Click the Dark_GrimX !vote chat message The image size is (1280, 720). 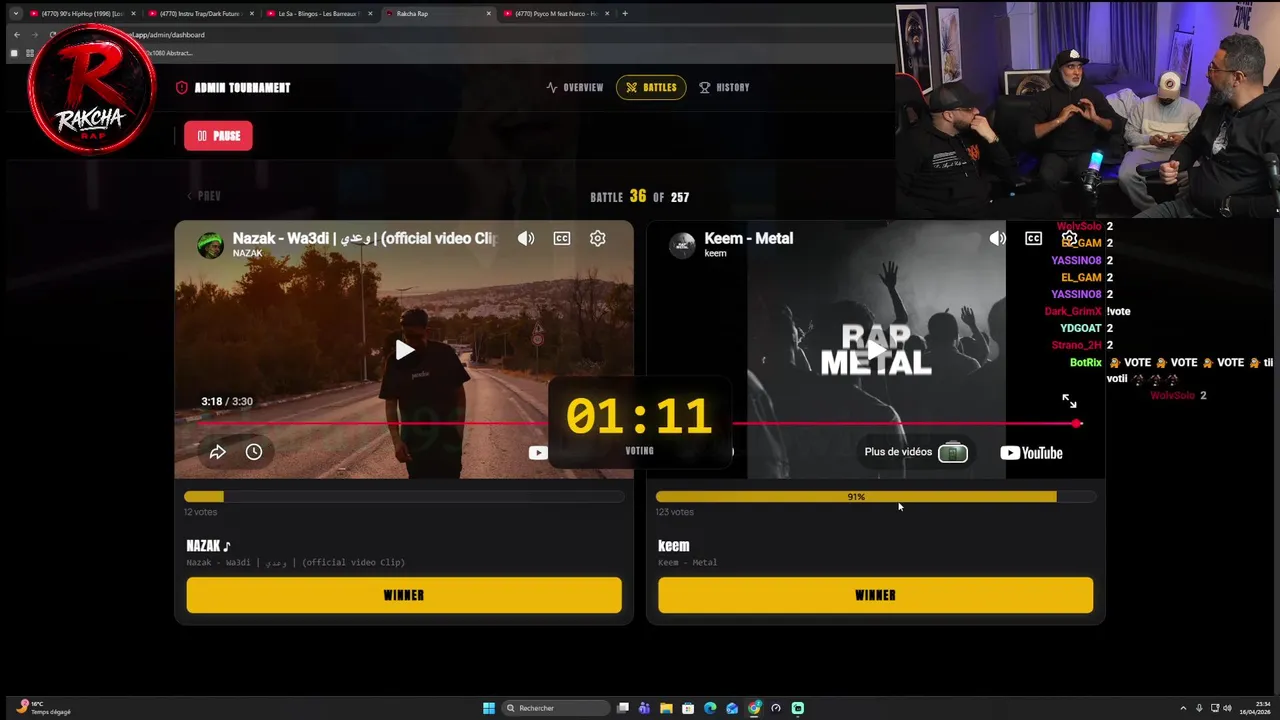(x=1087, y=311)
